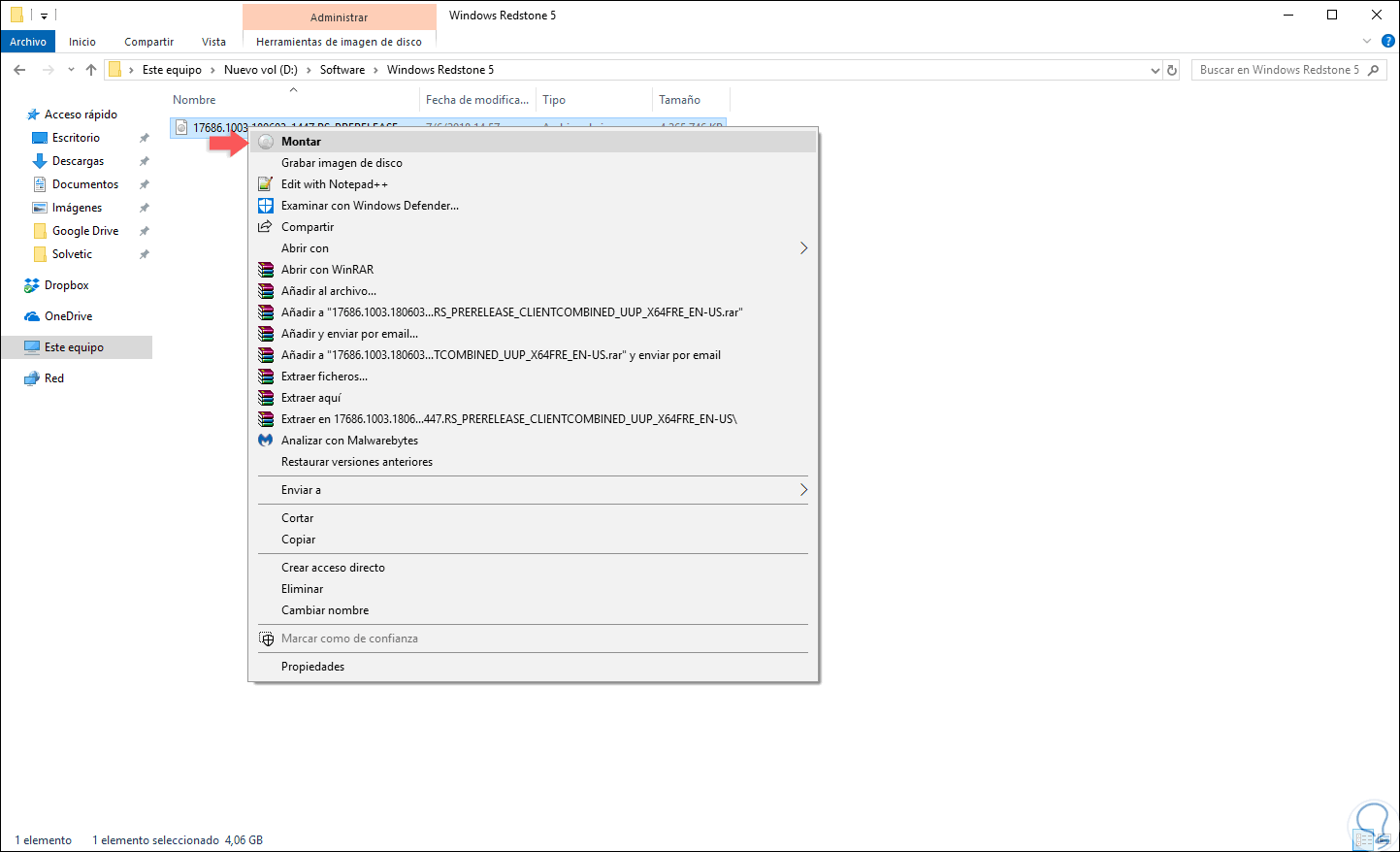This screenshot has width=1400, height=852.
Task: Open Herramientas de imagen de disco tab
Action: pos(339,42)
